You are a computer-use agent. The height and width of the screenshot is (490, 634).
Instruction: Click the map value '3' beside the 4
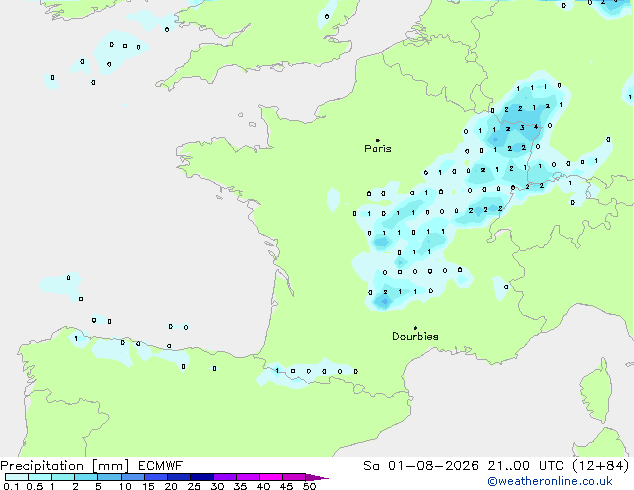[x=522, y=128]
